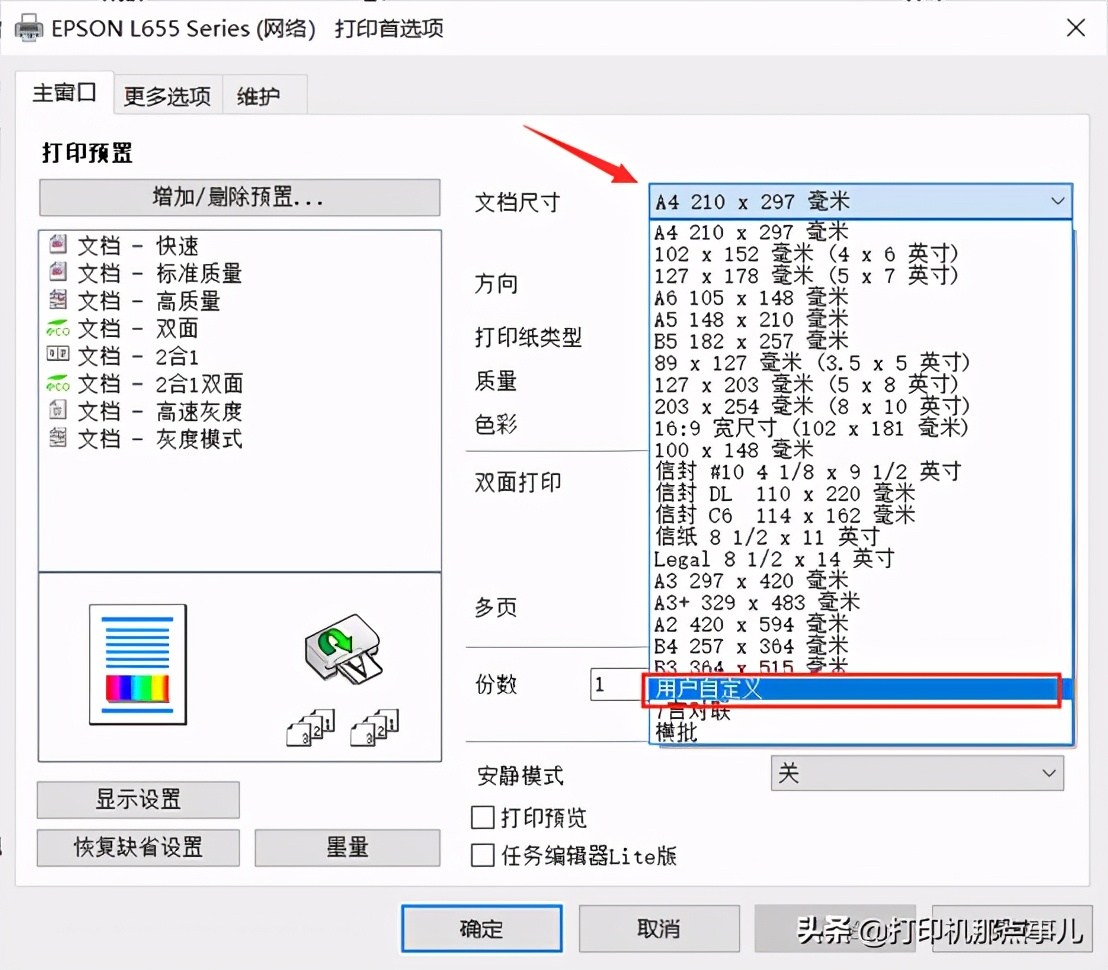Viewport: 1108px width, 970px height.
Task: Switch to the 更多选项 tab
Action: [166, 93]
